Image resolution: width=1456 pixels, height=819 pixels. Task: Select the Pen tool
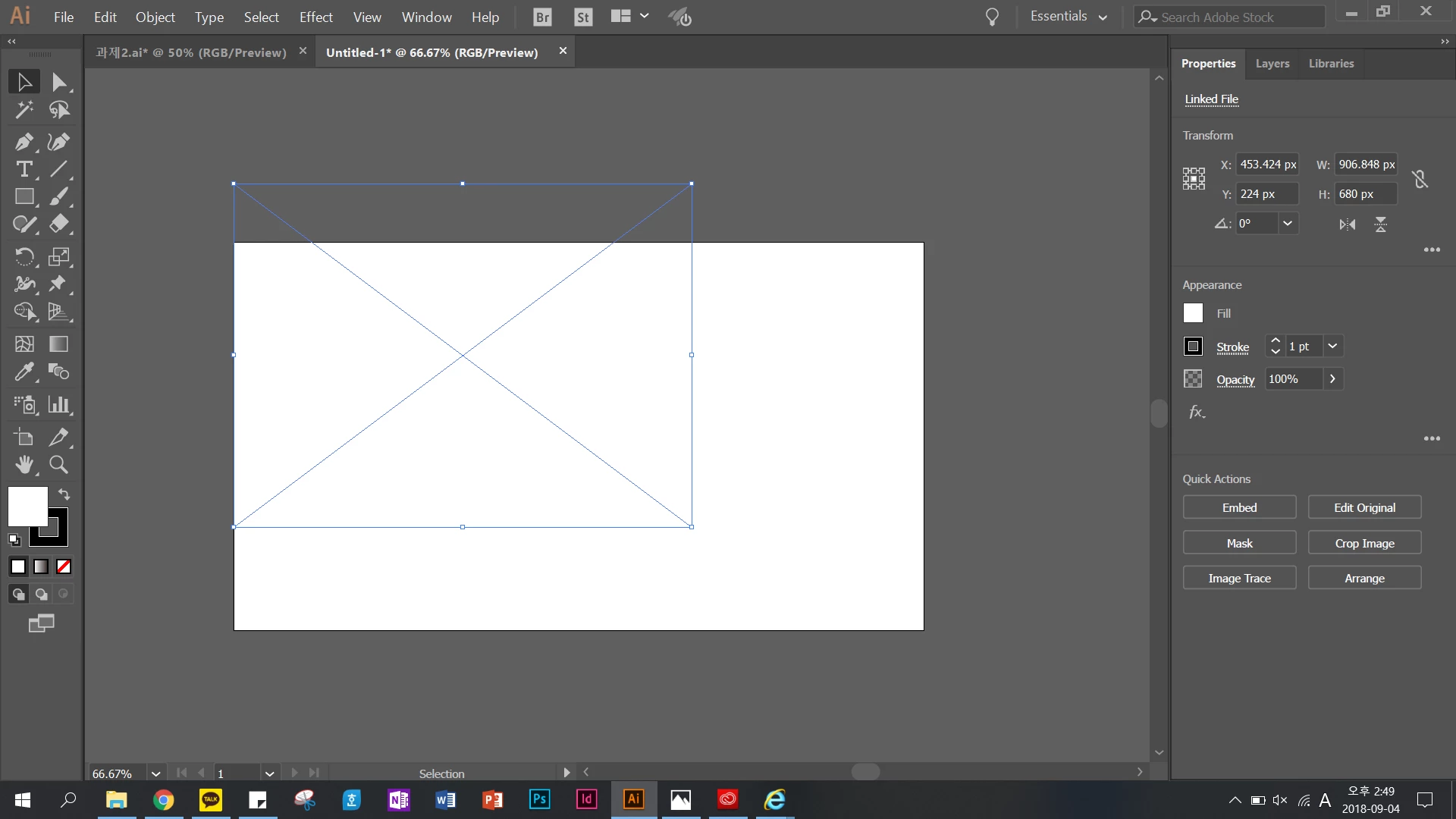click(x=24, y=142)
